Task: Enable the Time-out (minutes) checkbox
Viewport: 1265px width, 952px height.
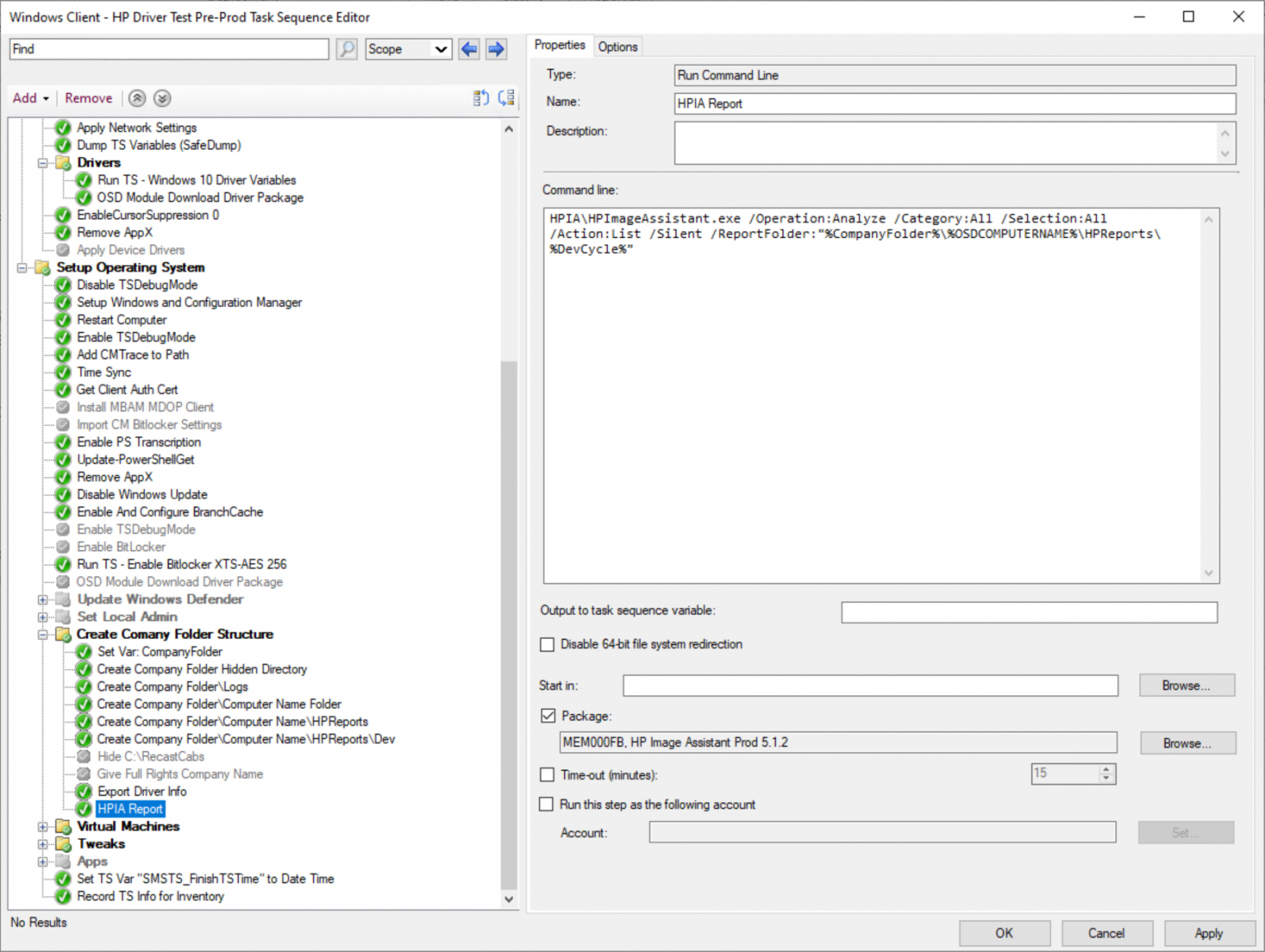Action: tap(547, 774)
